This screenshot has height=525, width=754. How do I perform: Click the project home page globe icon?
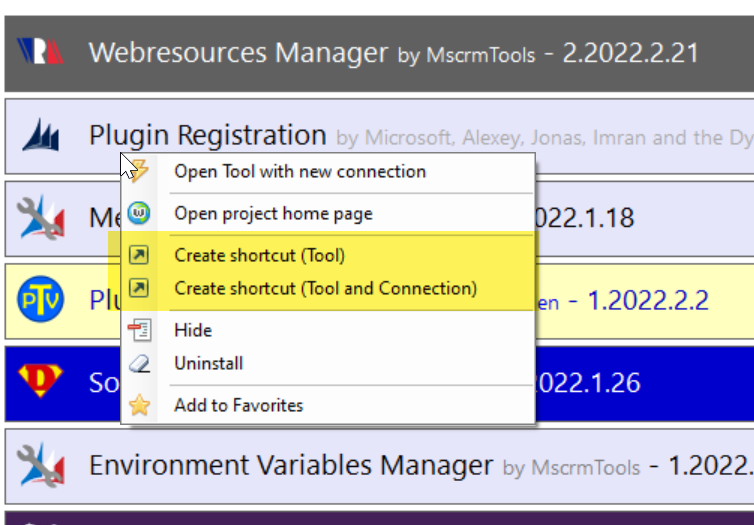point(141,213)
